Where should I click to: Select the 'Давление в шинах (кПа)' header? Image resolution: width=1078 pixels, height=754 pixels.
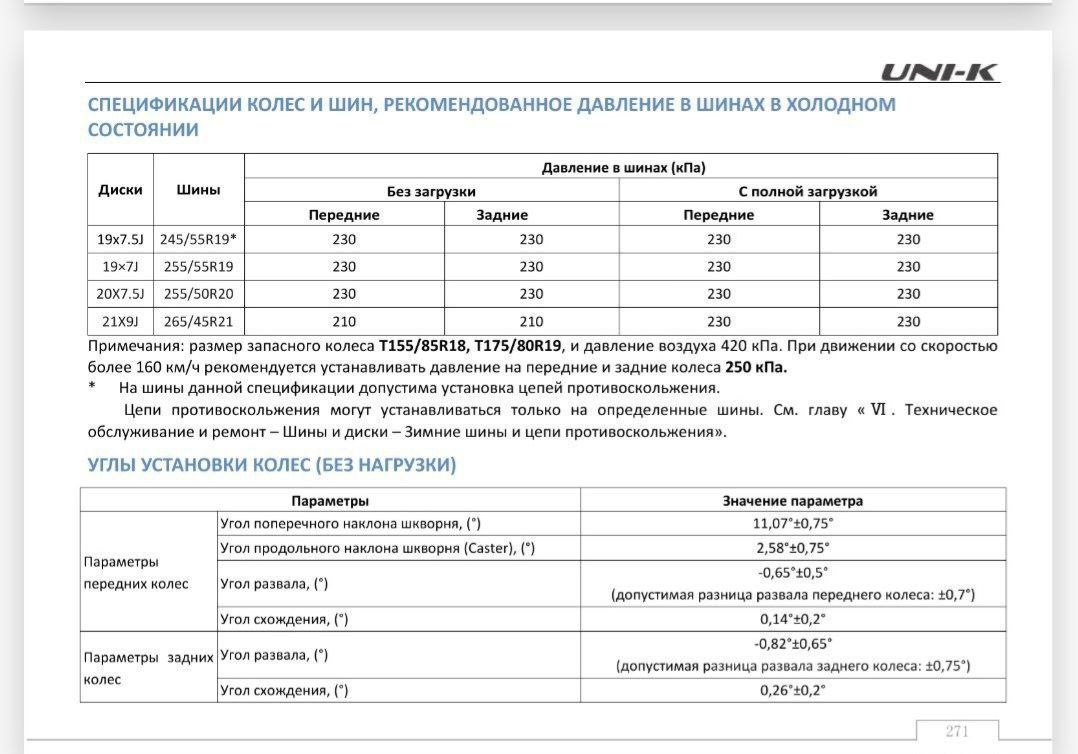[620, 167]
